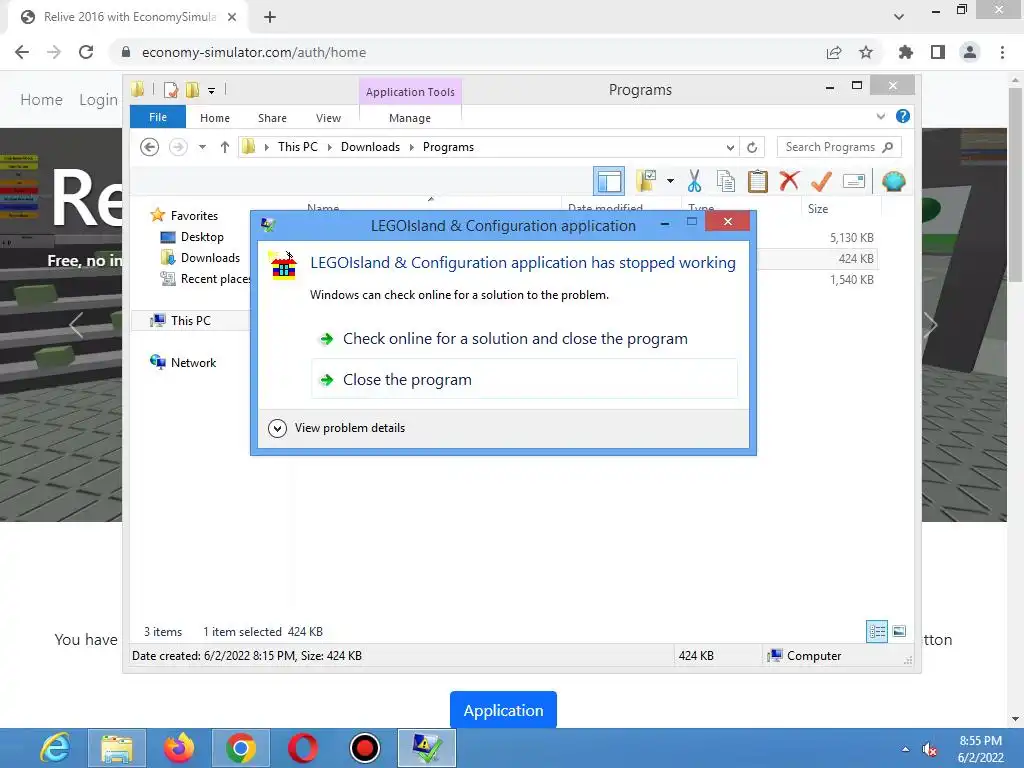
Task: Click the Paste clipboard icon in toolbar
Action: tap(758, 181)
